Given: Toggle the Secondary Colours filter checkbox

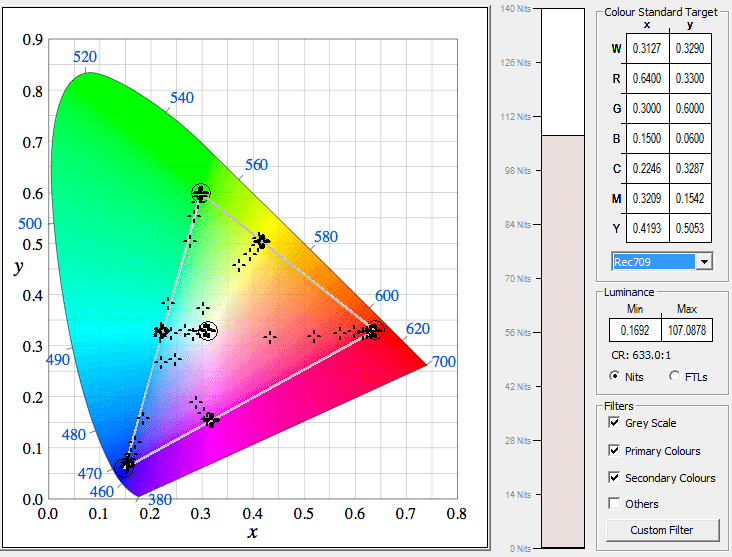Looking at the screenshot, I should pyautogui.click(x=614, y=478).
